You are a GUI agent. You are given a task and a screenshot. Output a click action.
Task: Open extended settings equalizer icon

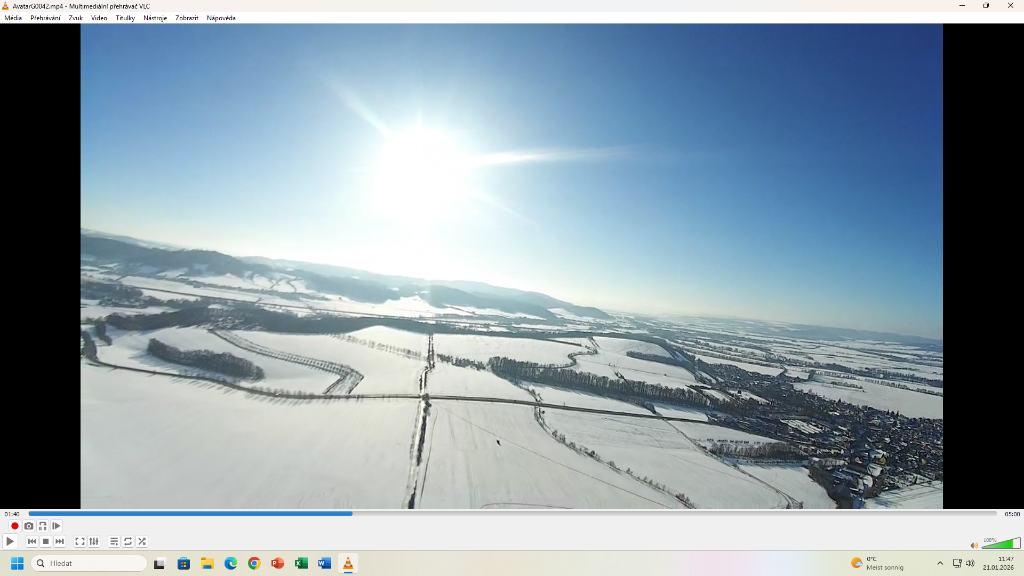tap(94, 541)
